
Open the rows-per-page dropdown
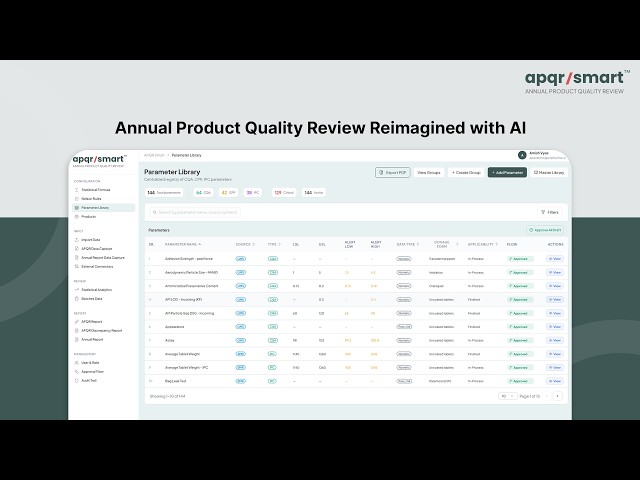508,396
